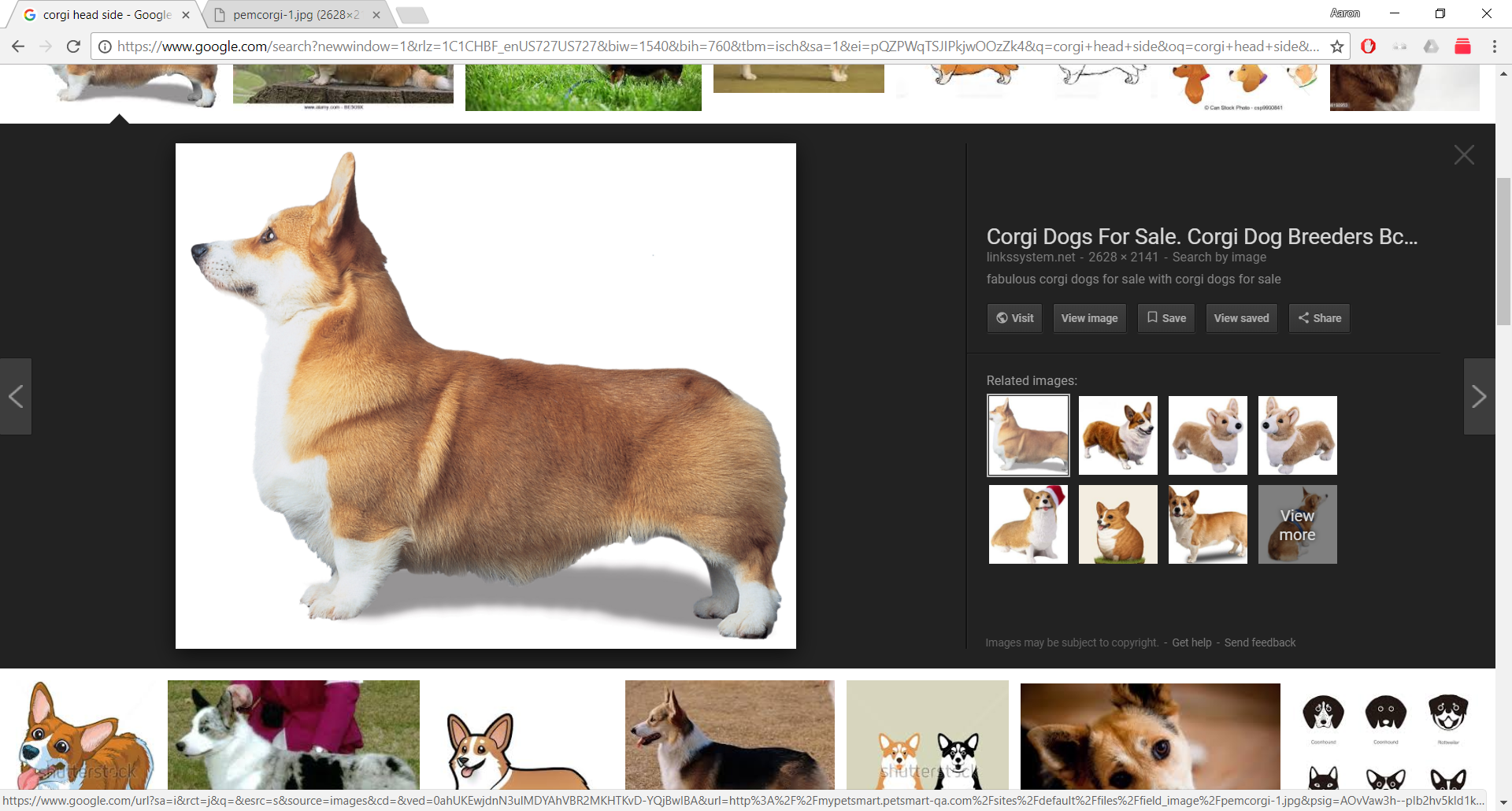Open the close-up corgi face photo
Image resolution: width=1512 pixels, height=811 pixels.
(1151, 736)
